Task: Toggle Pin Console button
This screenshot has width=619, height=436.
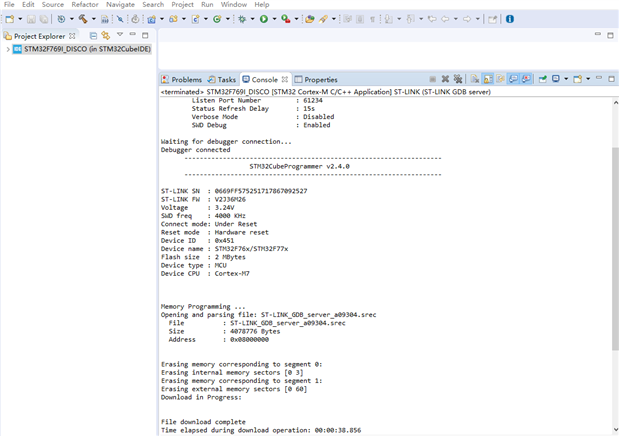Action: [x=543, y=79]
